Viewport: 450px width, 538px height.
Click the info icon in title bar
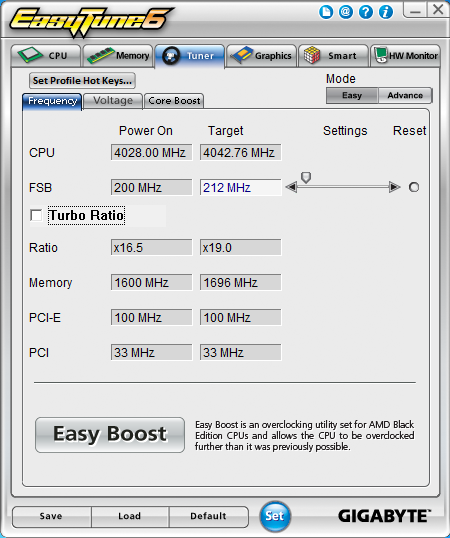click(x=386, y=12)
